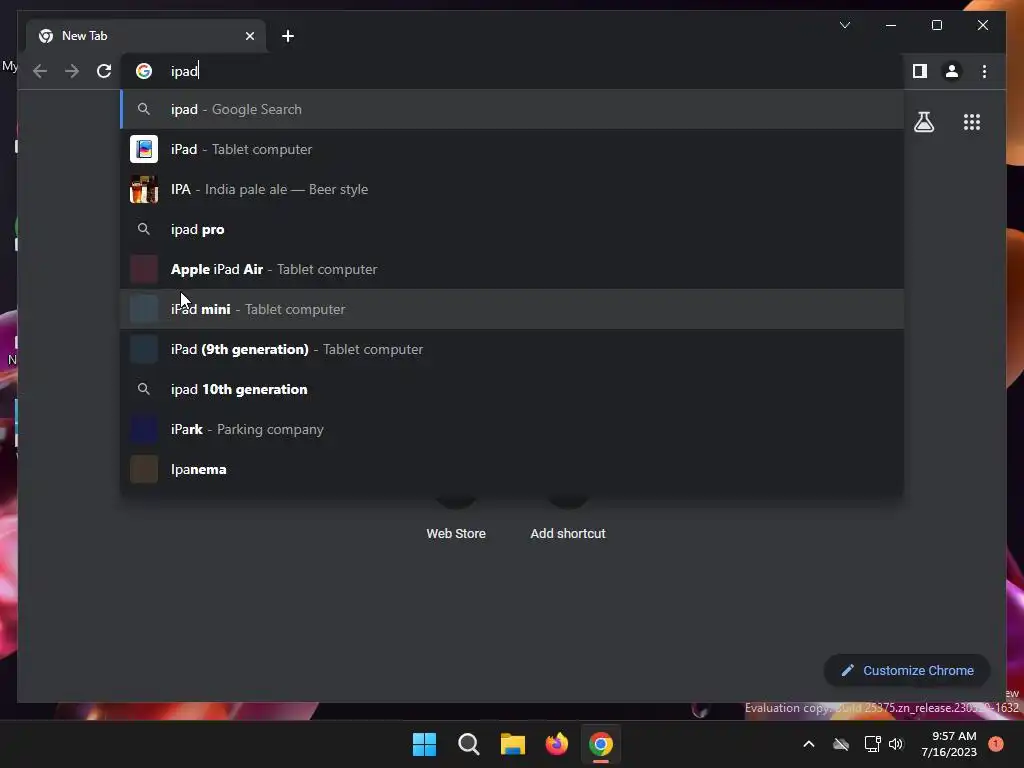Image resolution: width=1024 pixels, height=768 pixels.
Task: Expand tab search chevron in title bar
Action: pos(845,25)
